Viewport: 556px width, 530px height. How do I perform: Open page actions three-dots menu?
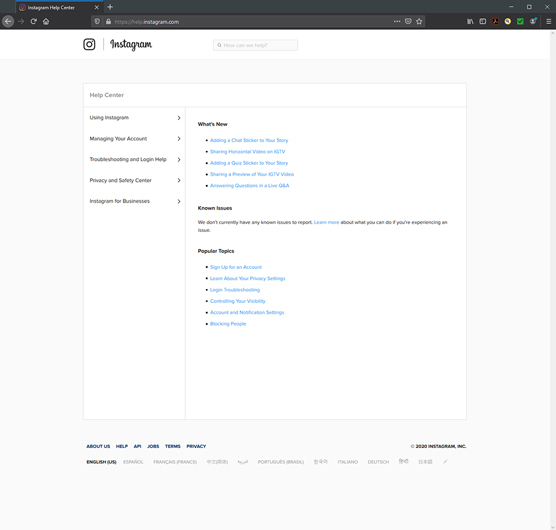point(397,21)
